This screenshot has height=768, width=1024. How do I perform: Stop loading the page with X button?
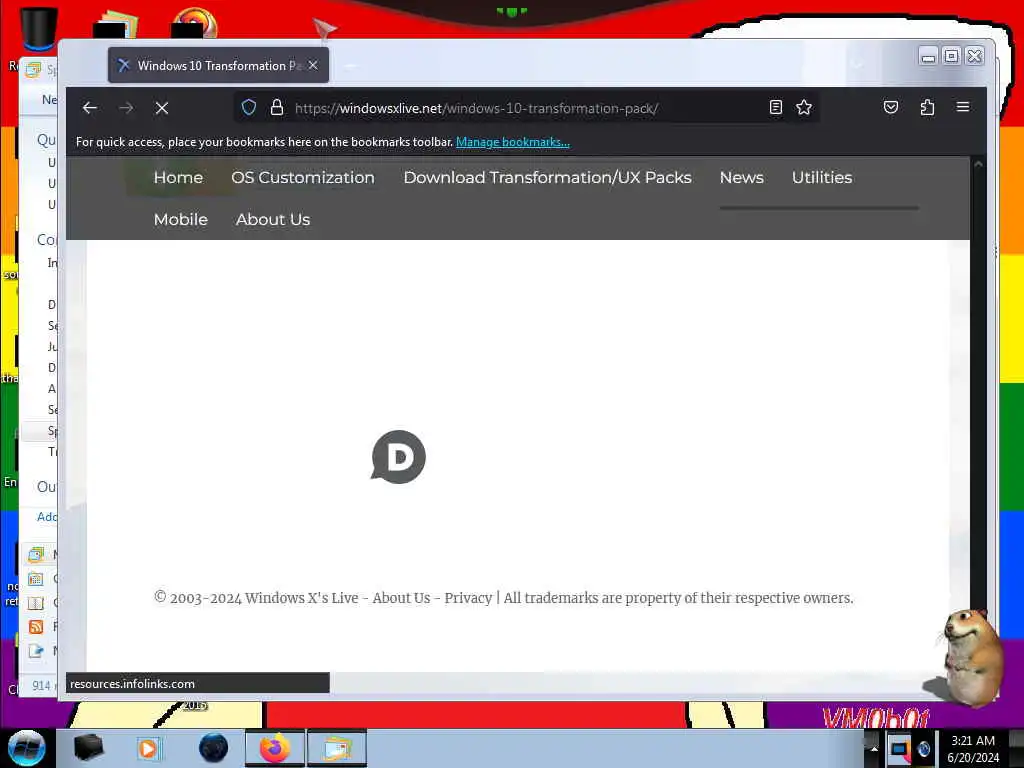tap(162, 108)
